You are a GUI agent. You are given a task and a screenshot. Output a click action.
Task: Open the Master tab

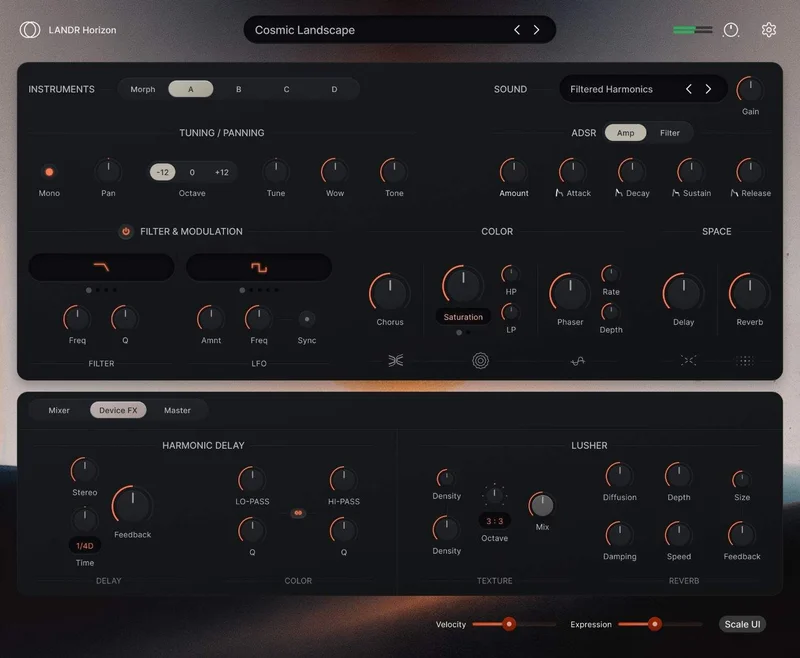[177, 410]
